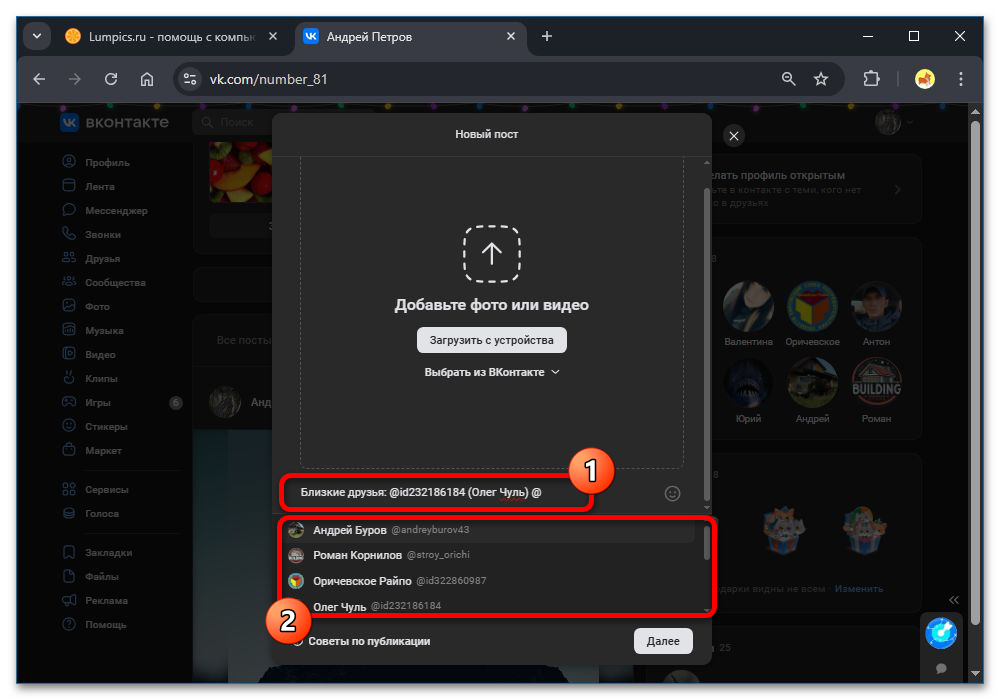Expand Выбрать из ВКонтакте dropdown

492,372
